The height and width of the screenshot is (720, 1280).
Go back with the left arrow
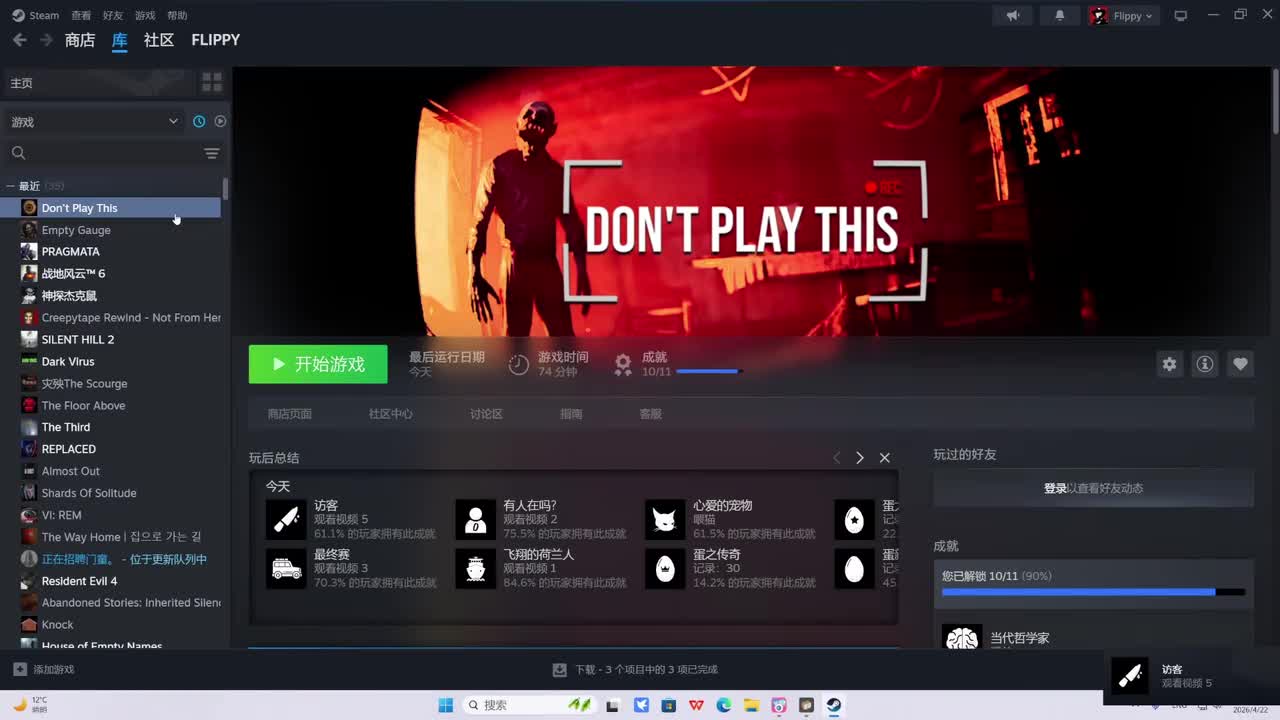[x=19, y=40]
